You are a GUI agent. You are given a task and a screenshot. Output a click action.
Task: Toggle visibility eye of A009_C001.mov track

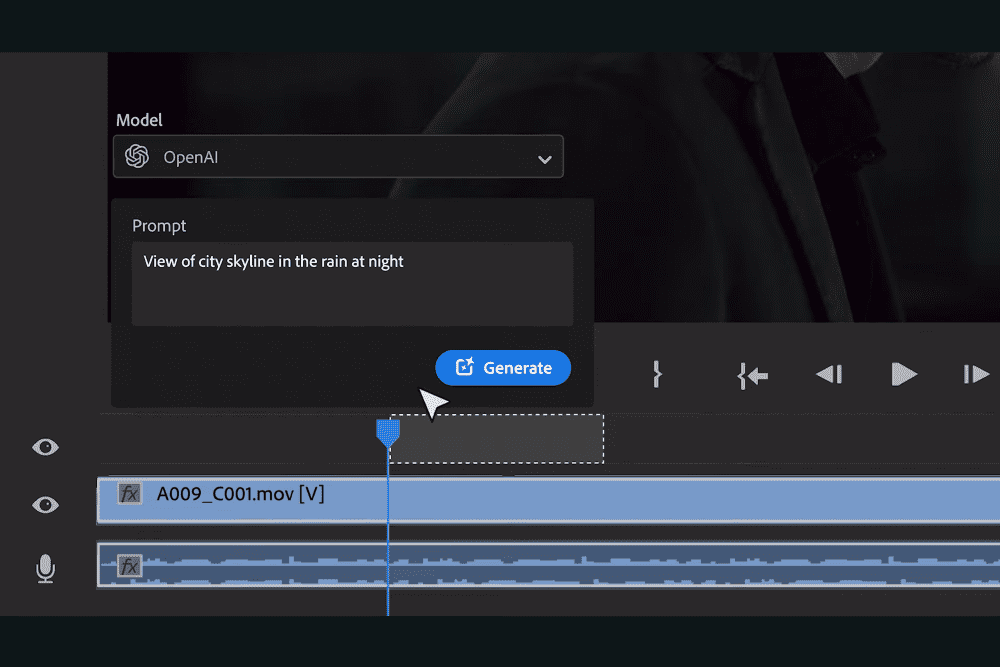point(45,505)
